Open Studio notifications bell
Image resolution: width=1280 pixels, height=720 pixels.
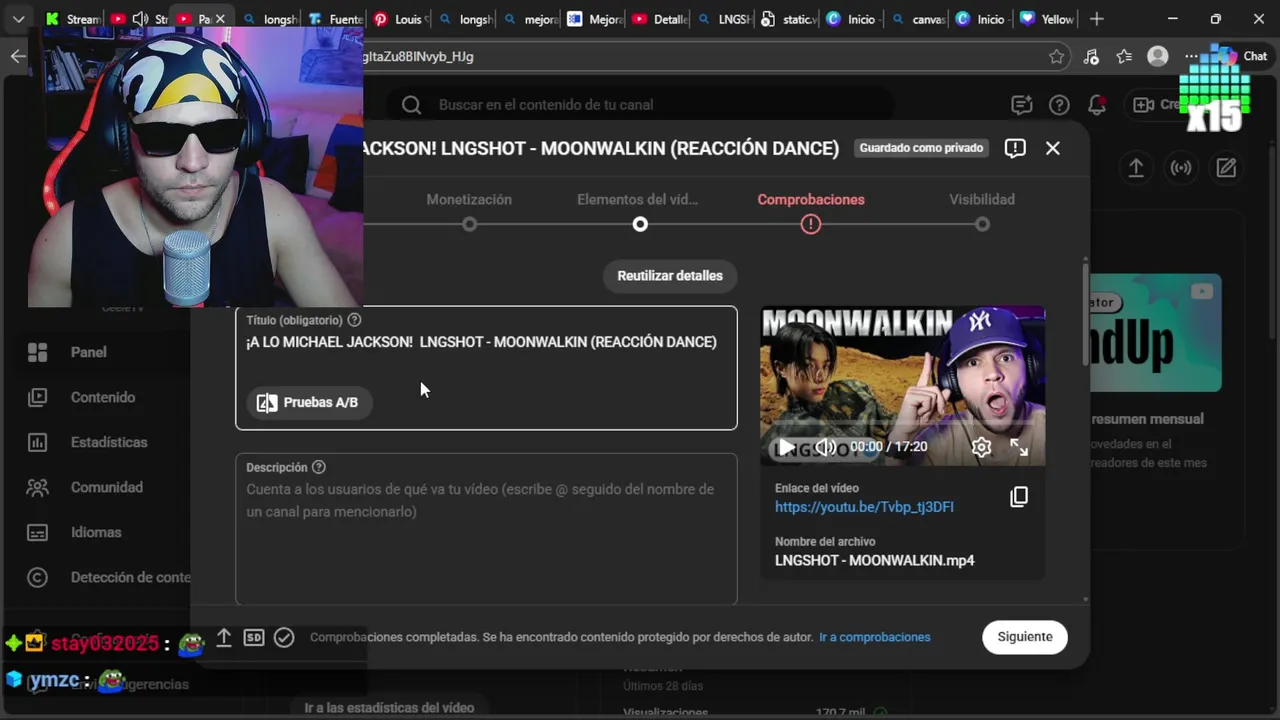[1097, 105]
